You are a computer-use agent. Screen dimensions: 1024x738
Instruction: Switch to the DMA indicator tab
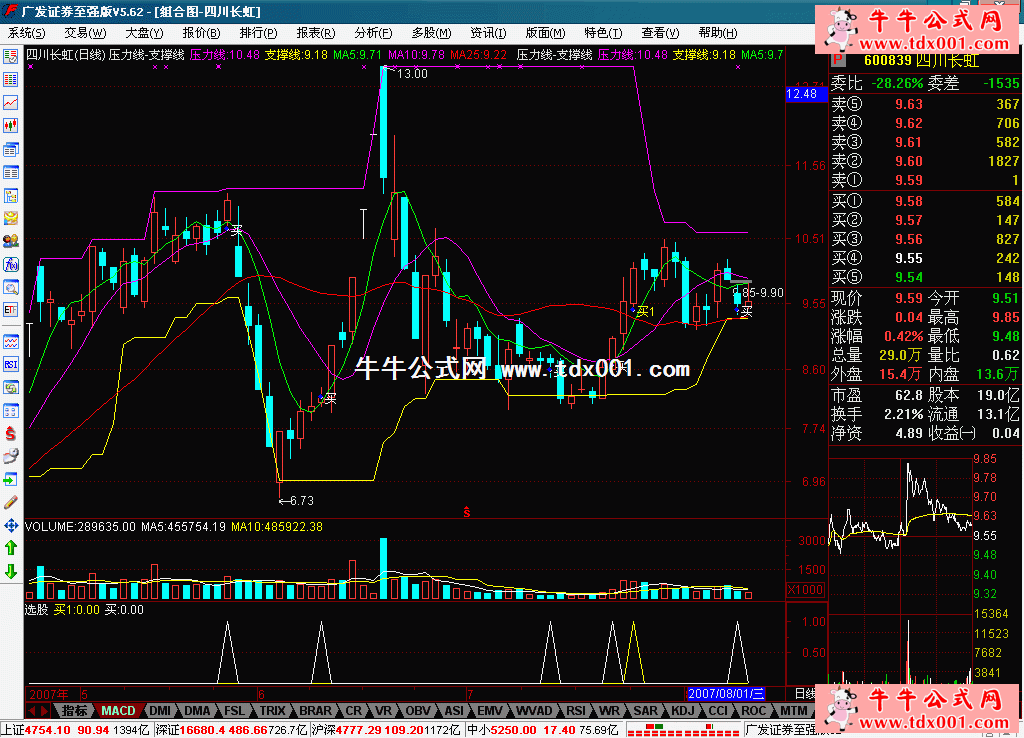pyautogui.click(x=197, y=711)
